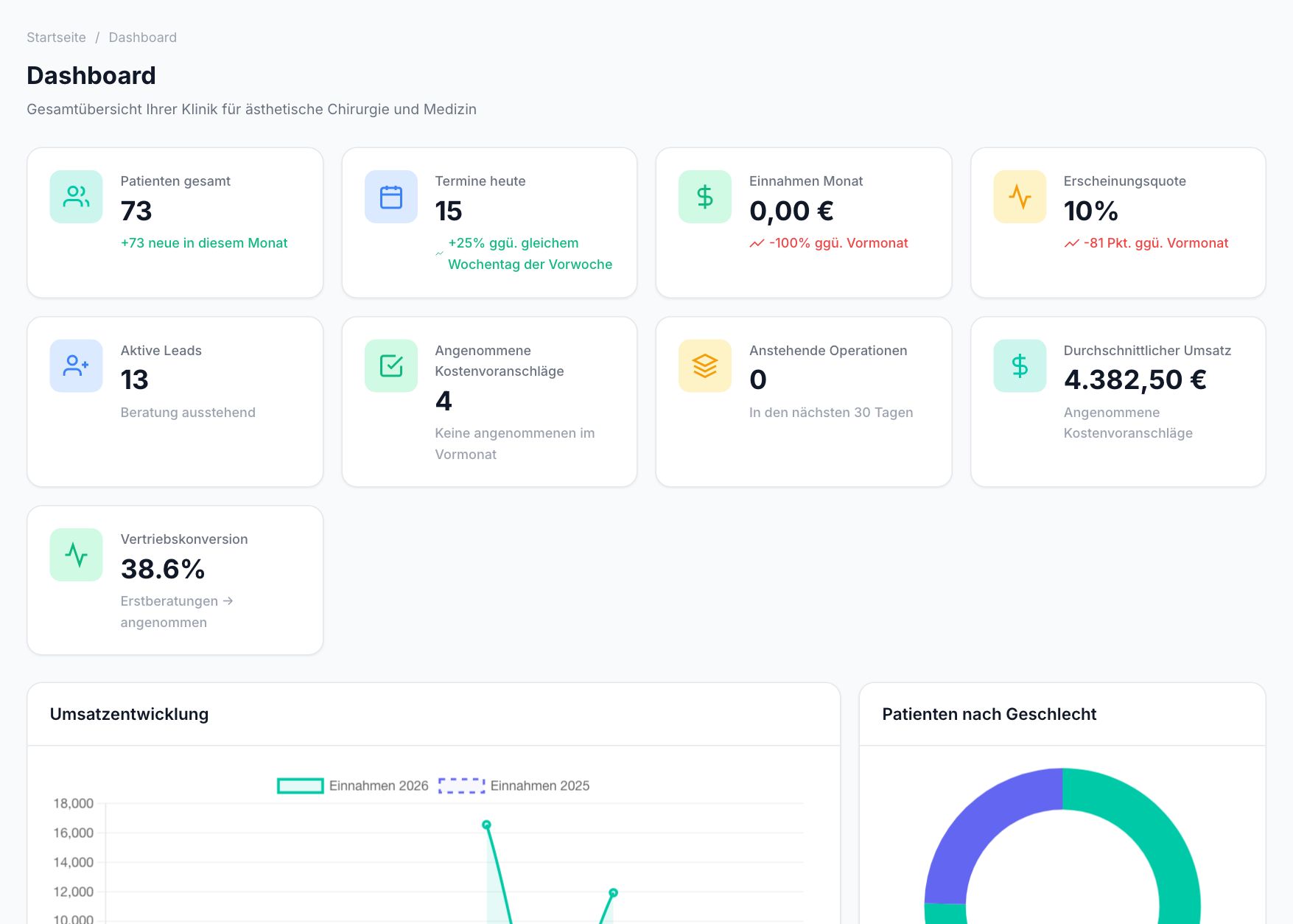Click 'Beratung ausstehend' text
The image size is (1293, 924).
click(188, 413)
